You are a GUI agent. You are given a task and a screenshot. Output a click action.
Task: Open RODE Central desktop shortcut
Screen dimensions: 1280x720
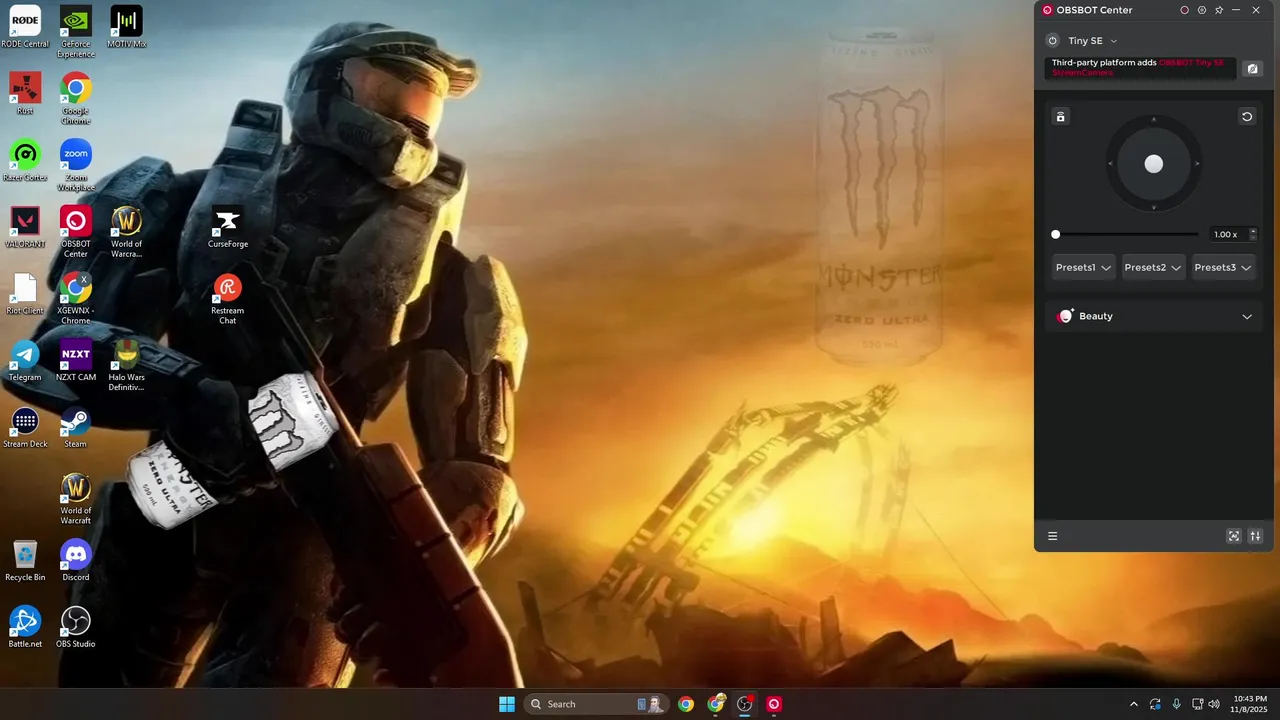point(25,27)
